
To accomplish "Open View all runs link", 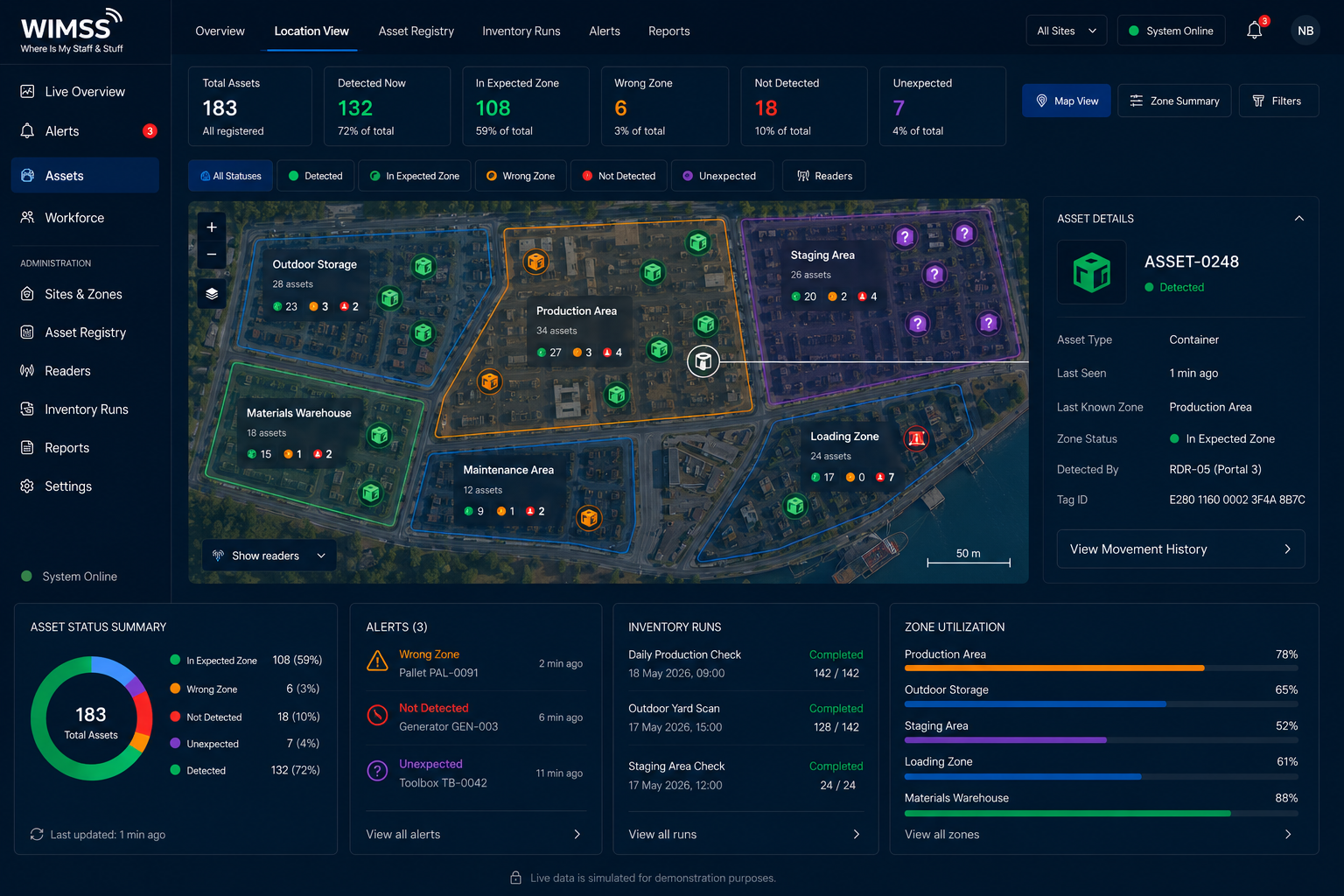I will tap(745, 835).
